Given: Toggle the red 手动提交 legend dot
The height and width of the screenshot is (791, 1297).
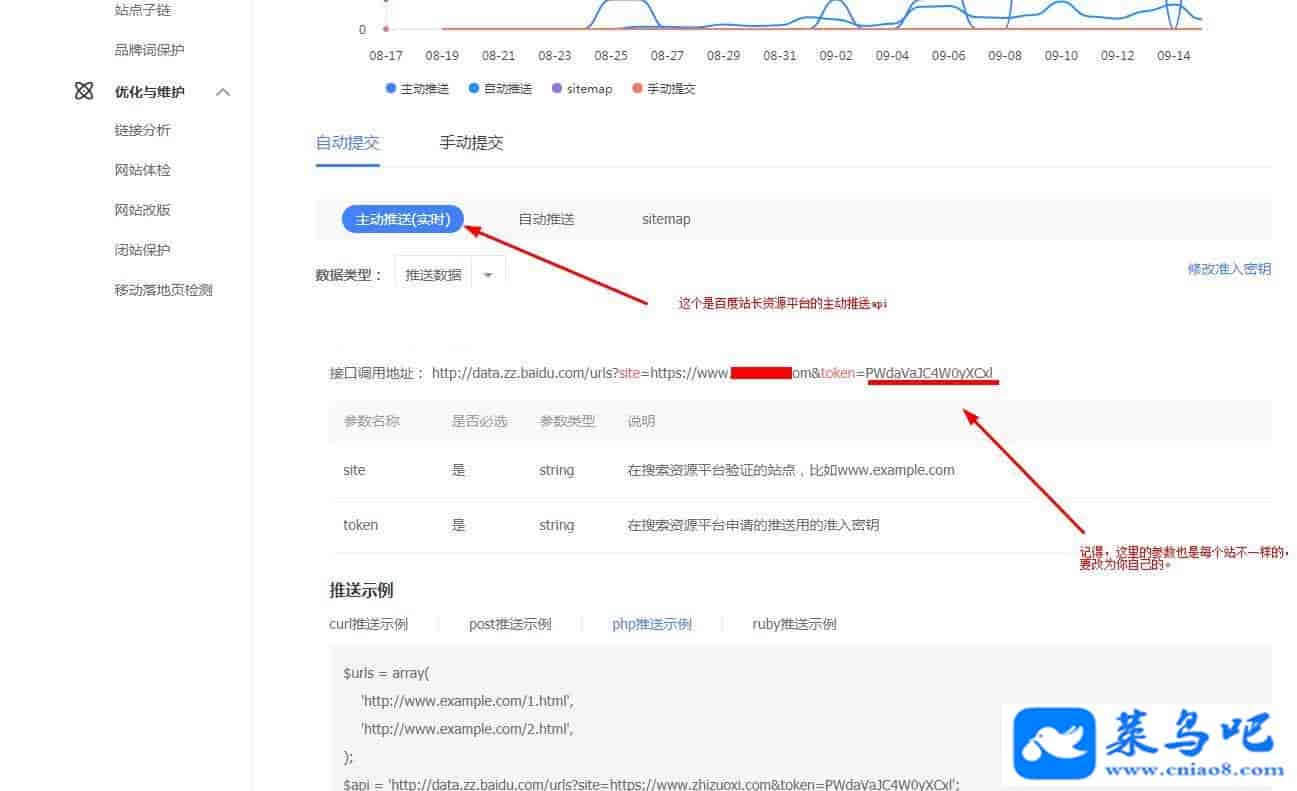Looking at the screenshot, I should coord(637,88).
